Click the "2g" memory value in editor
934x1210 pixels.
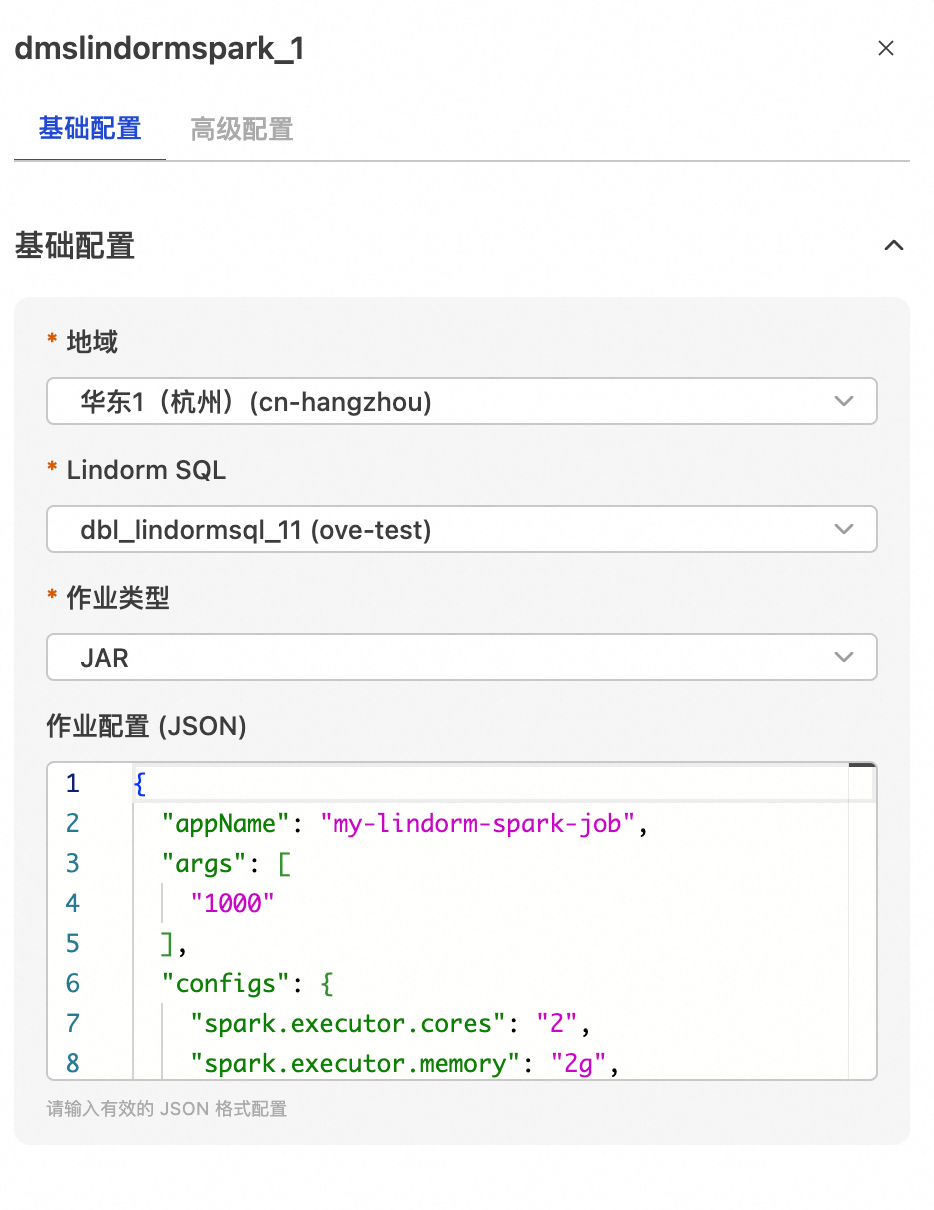click(x=579, y=1063)
